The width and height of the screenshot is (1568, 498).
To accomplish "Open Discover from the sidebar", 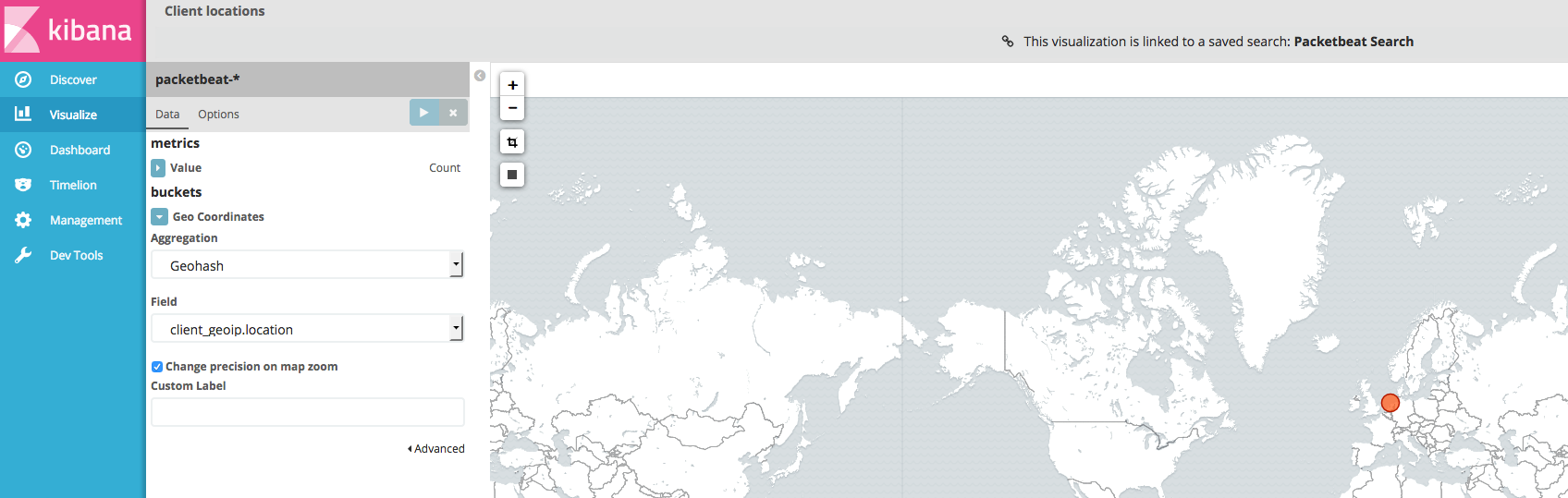I will pyautogui.click(x=73, y=80).
